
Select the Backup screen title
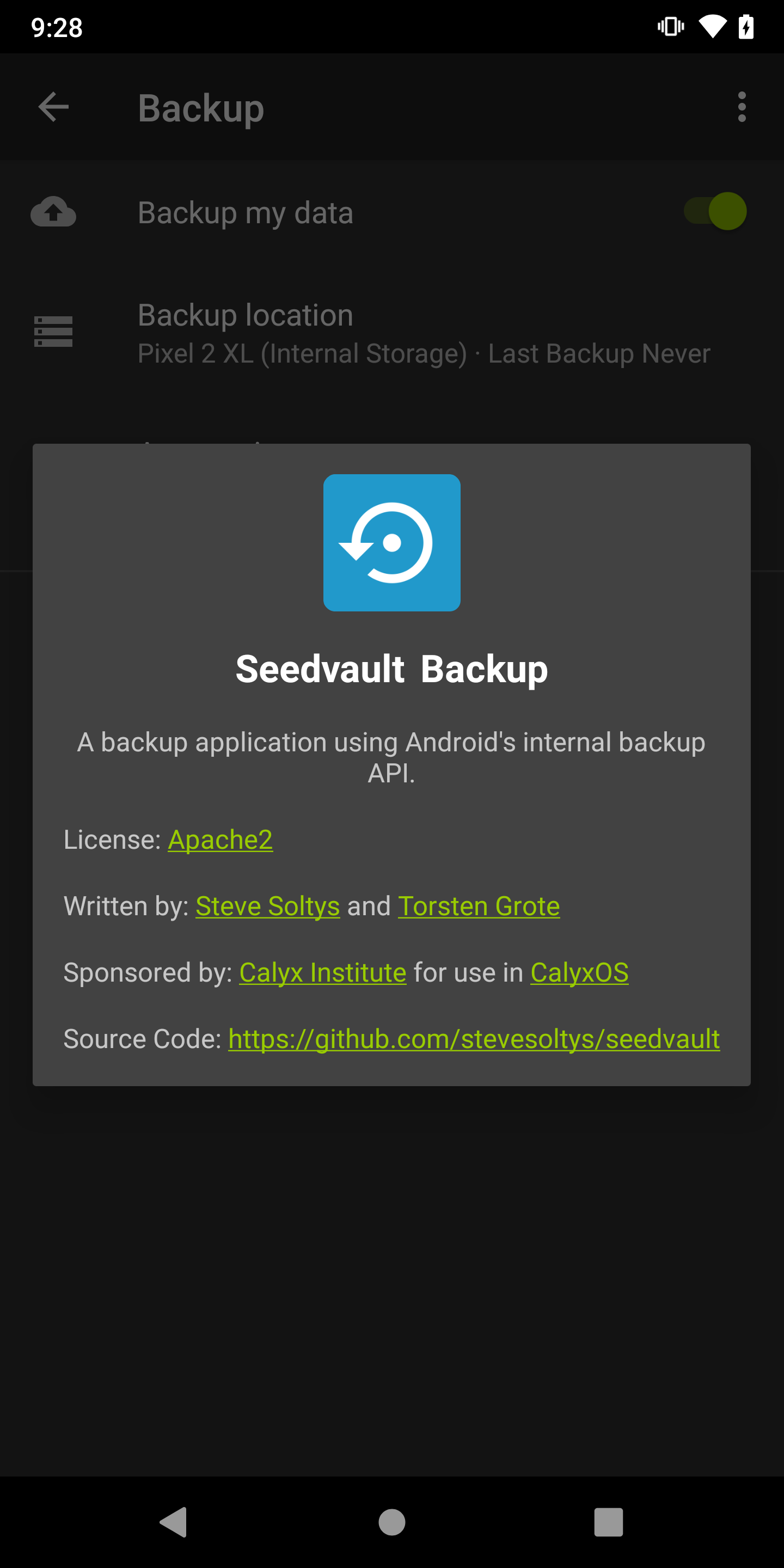[200, 108]
